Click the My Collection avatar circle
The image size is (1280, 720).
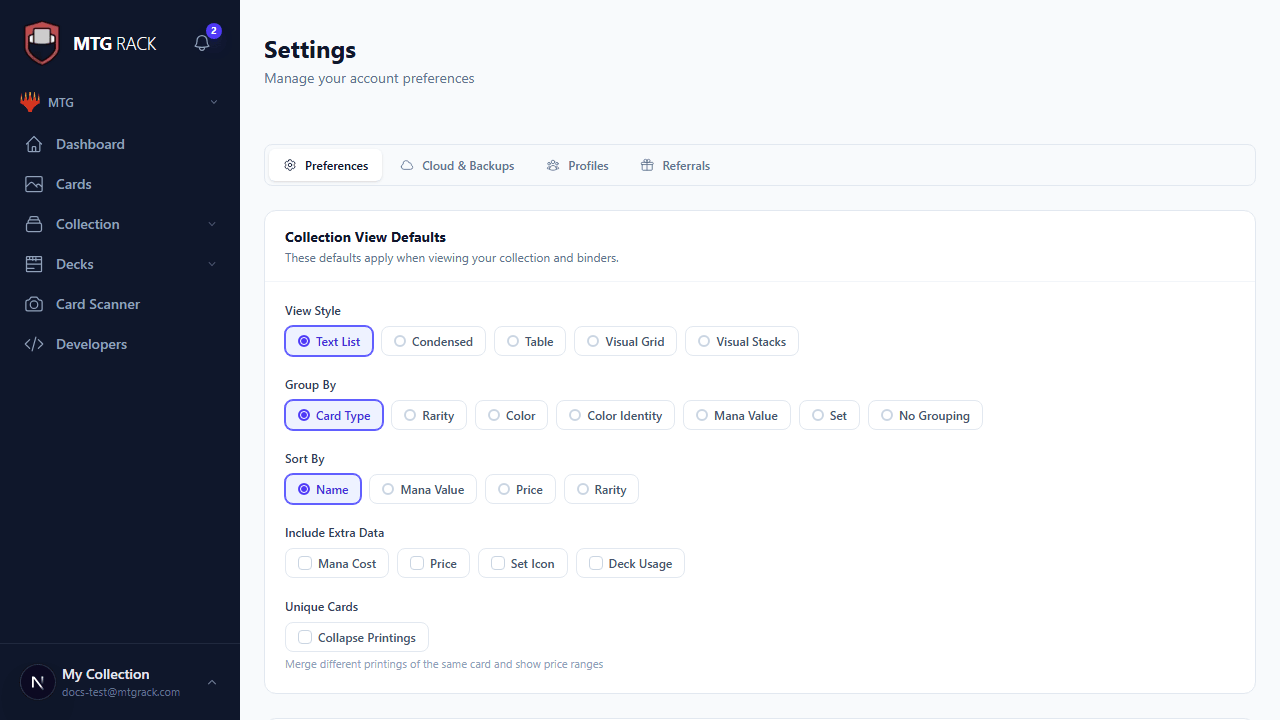click(x=37, y=681)
